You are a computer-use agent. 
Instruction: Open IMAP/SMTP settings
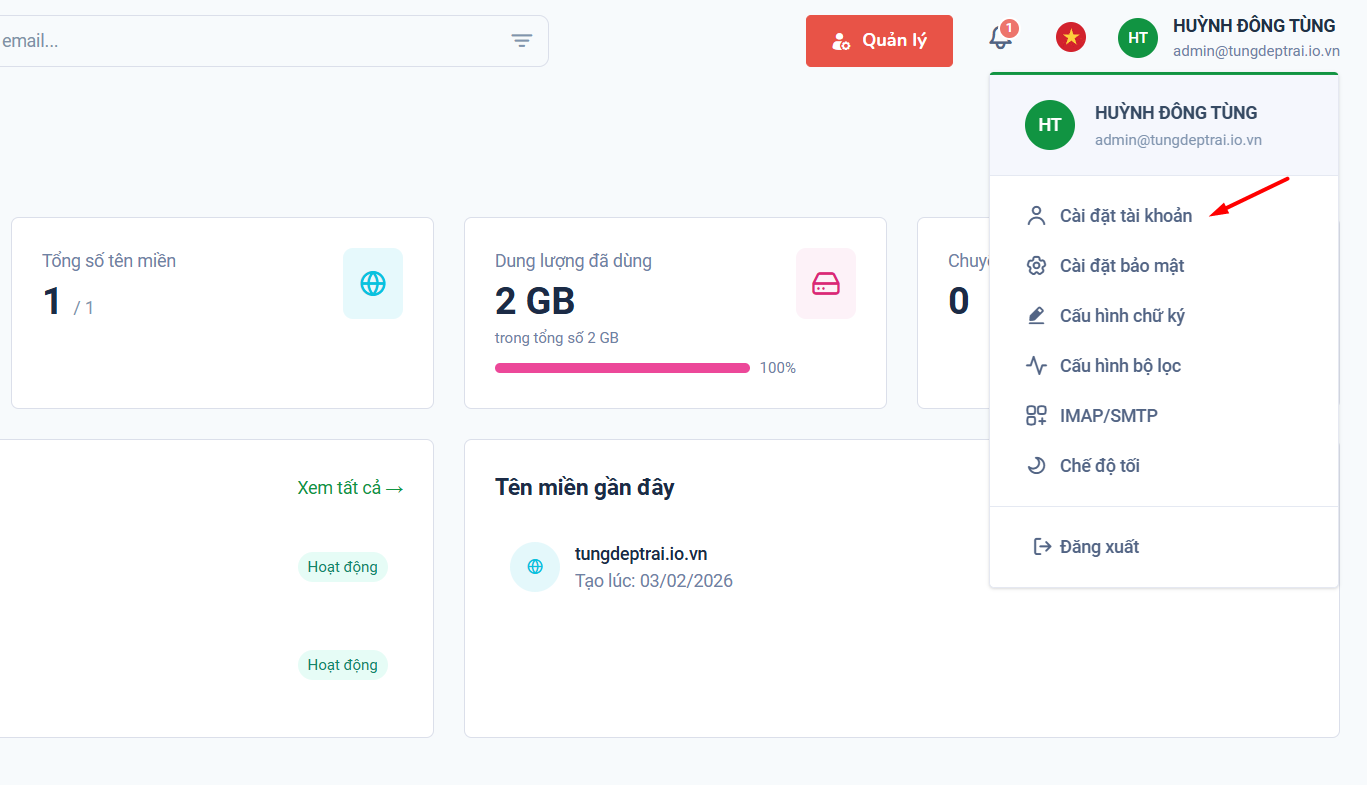click(x=1108, y=416)
